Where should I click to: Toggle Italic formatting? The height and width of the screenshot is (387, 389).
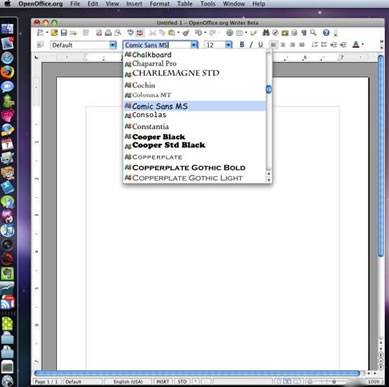click(251, 45)
